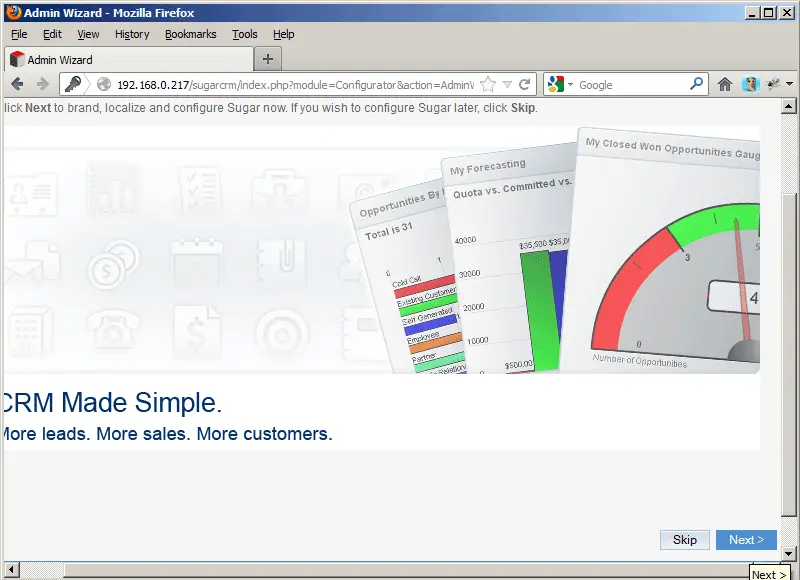Click the SugarCRM cube favicon on tab
This screenshot has height=580, width=800.
coord(17,59)
